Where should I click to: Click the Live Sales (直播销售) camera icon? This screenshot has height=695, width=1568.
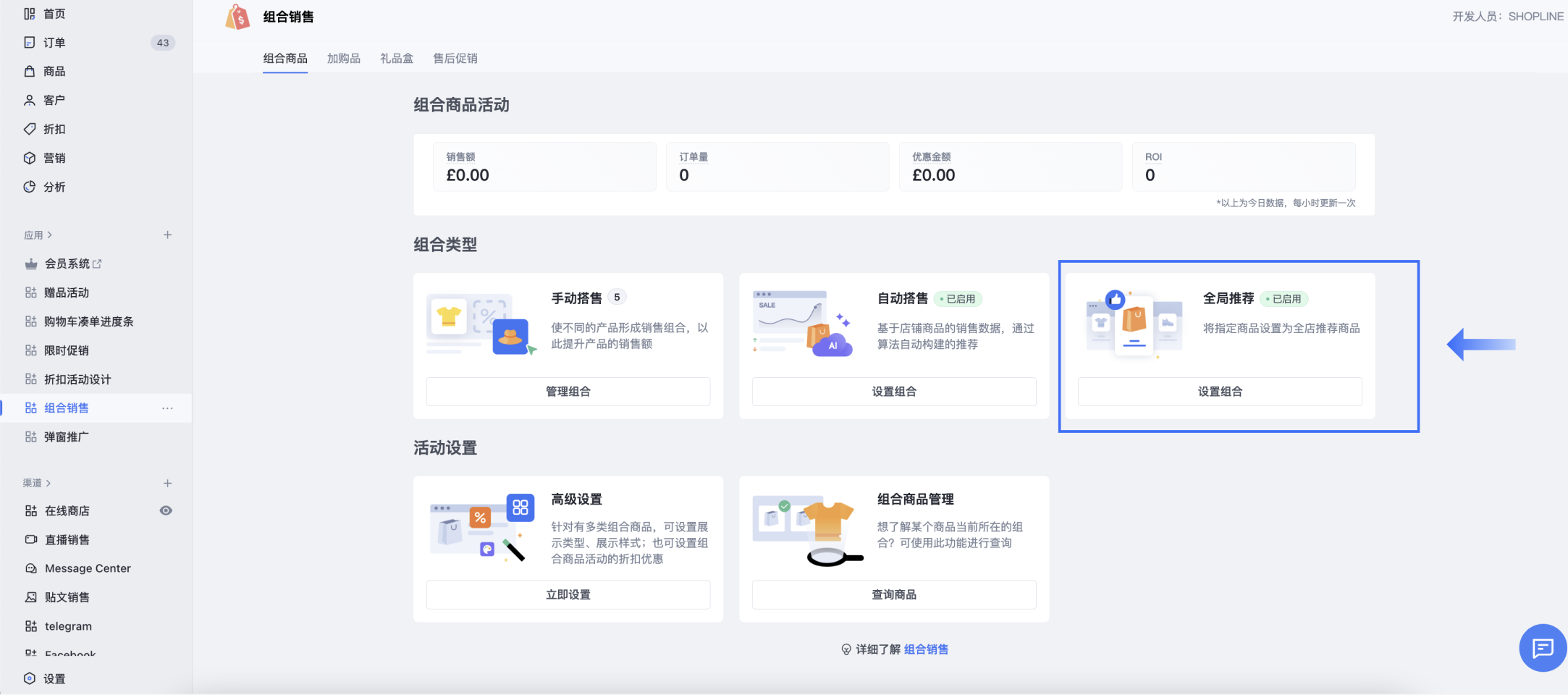pos(31,539)
